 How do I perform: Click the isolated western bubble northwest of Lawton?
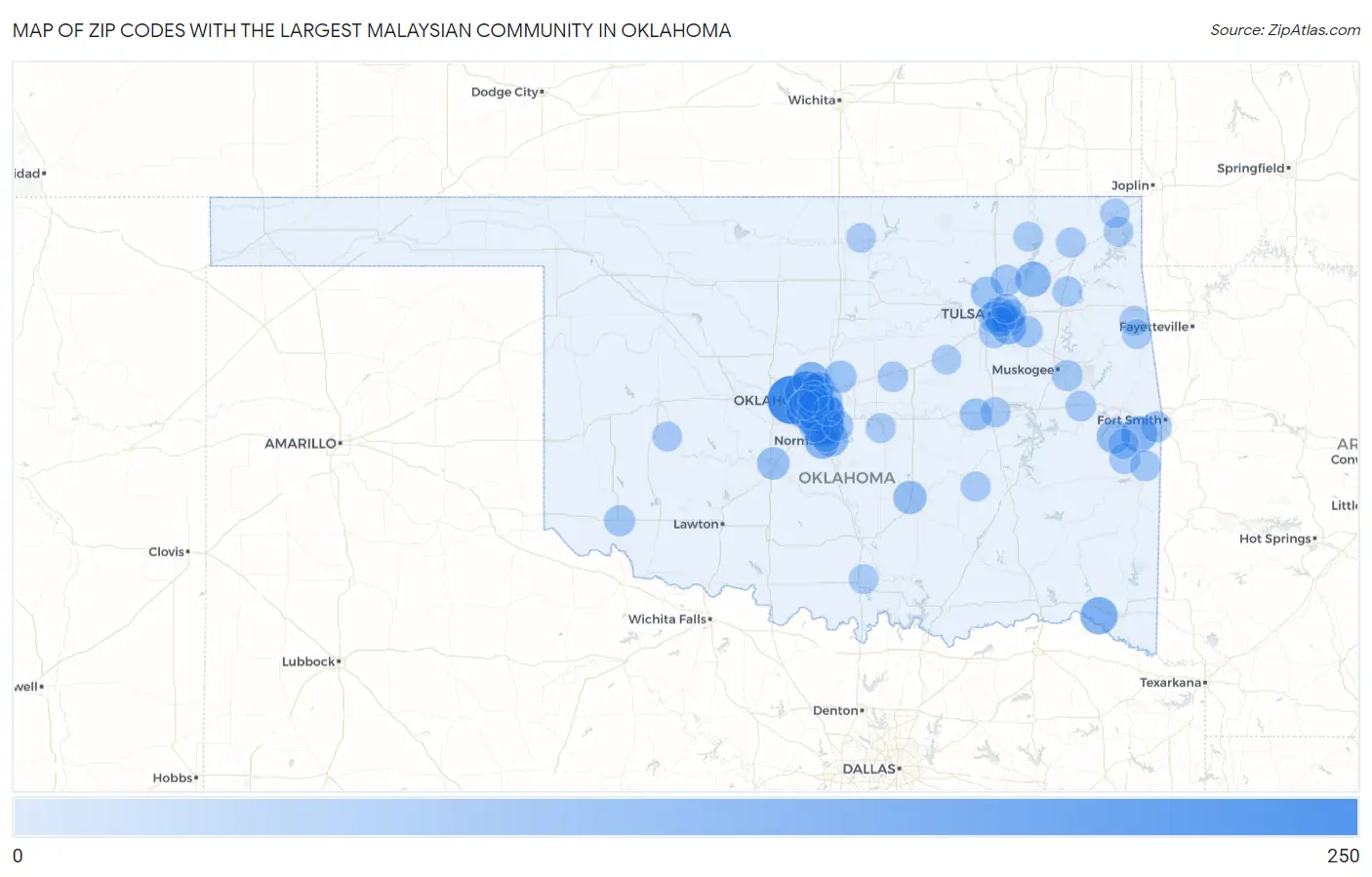pos(667,436)
